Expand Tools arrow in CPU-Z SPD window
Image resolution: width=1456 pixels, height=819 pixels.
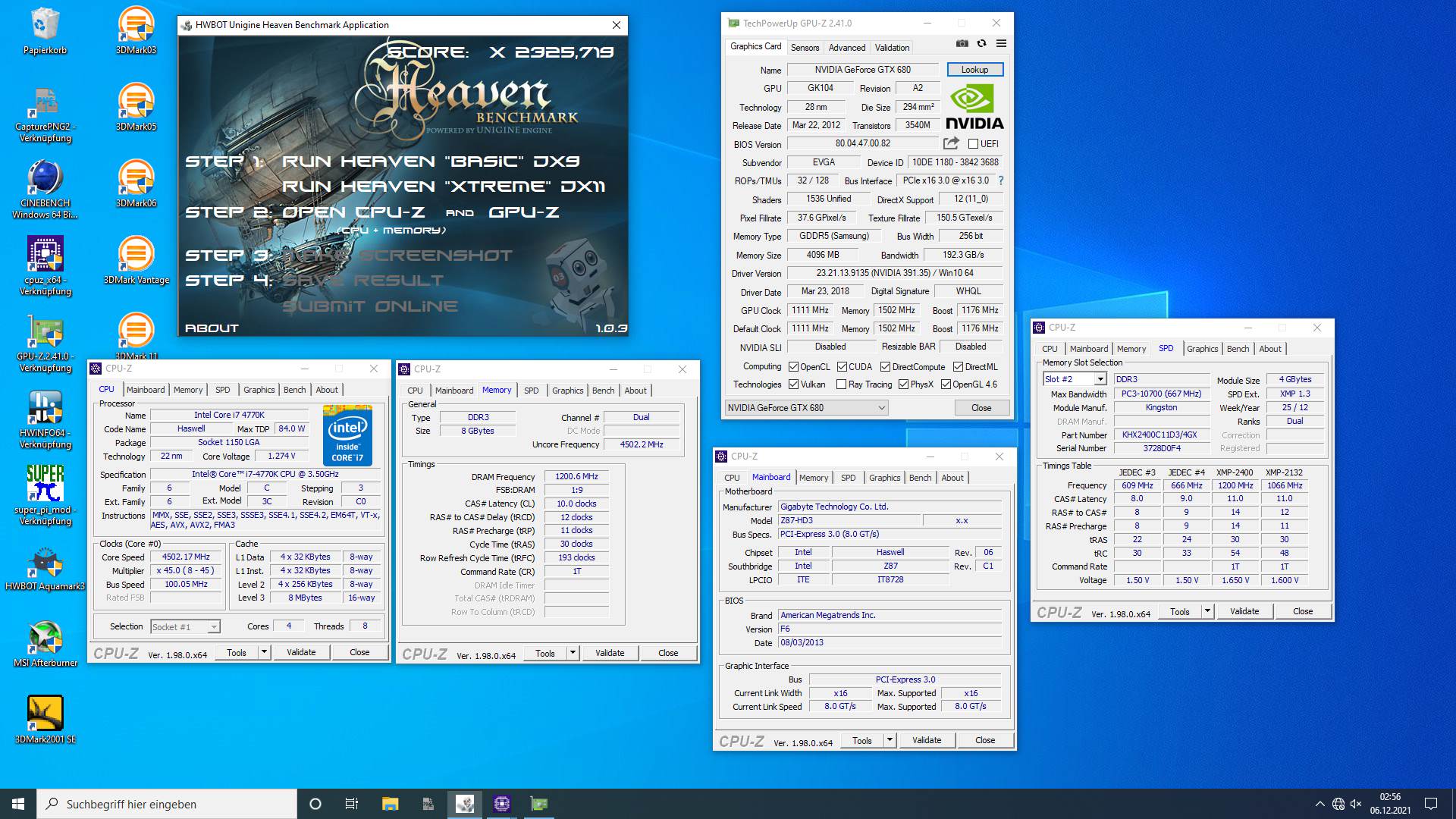click(1207, 611)
